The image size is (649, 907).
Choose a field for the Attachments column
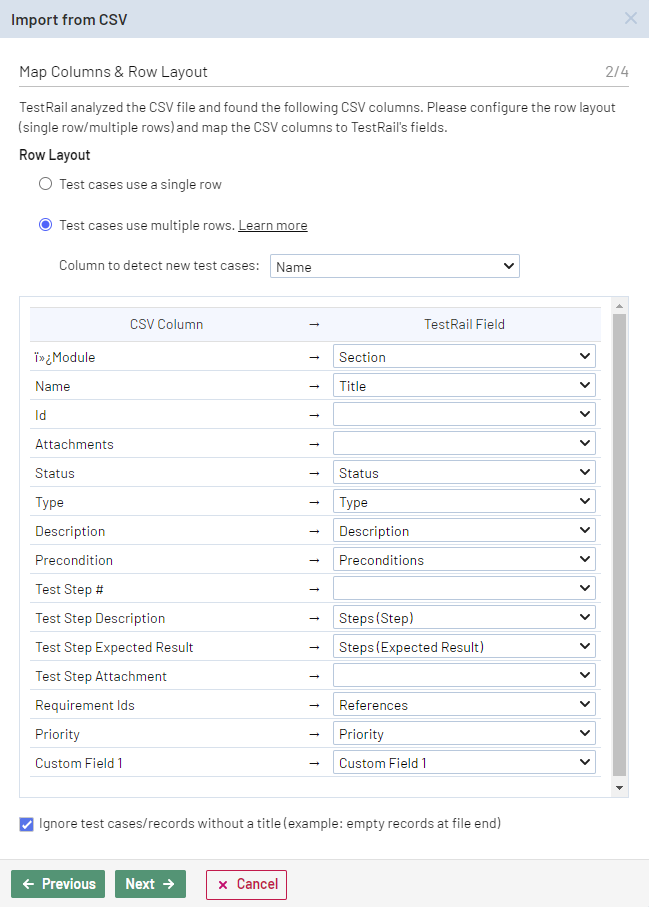[x=464, y=444]
